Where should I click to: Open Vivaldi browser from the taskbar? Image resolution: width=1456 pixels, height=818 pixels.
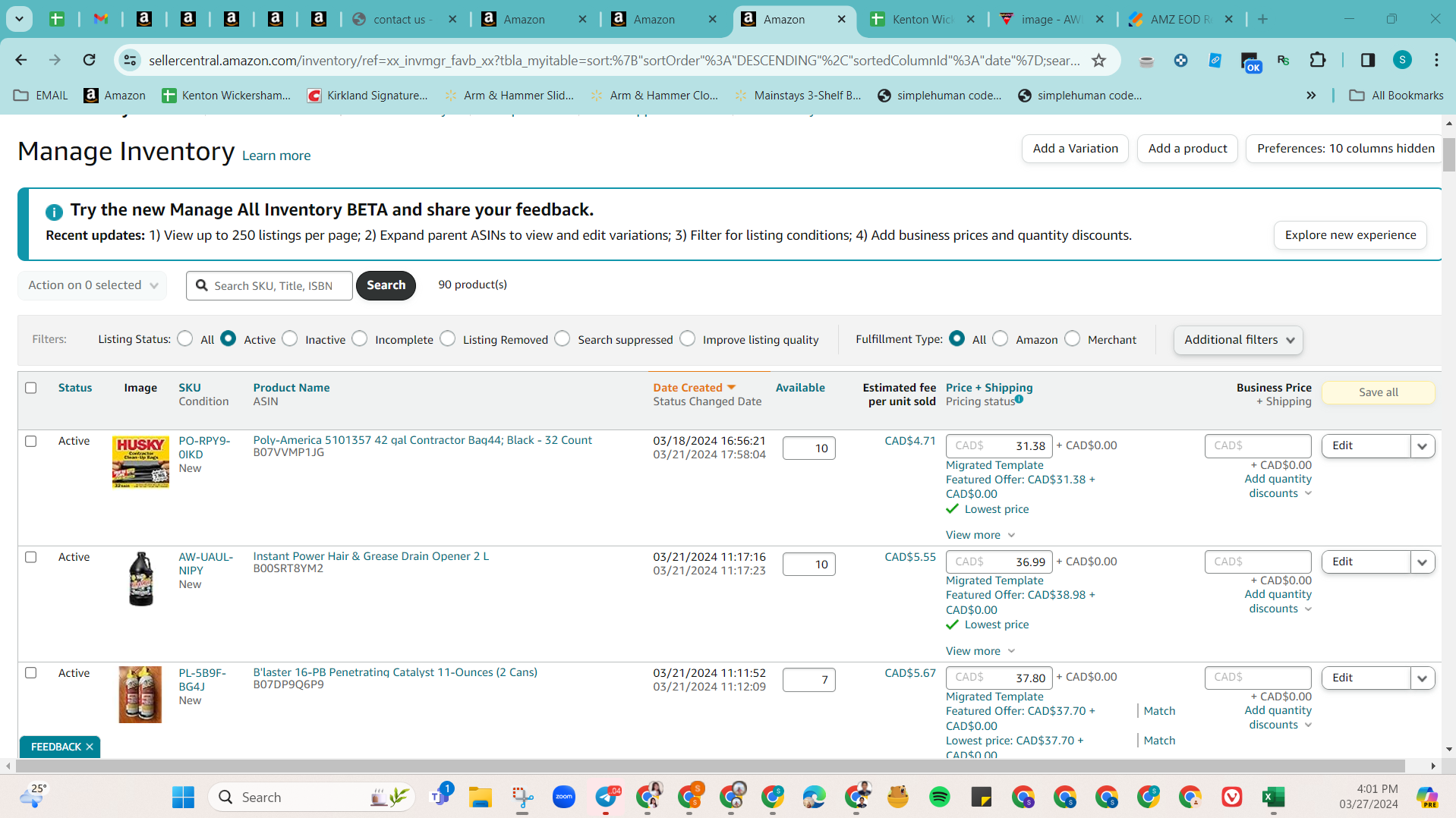coord(1231,797)
